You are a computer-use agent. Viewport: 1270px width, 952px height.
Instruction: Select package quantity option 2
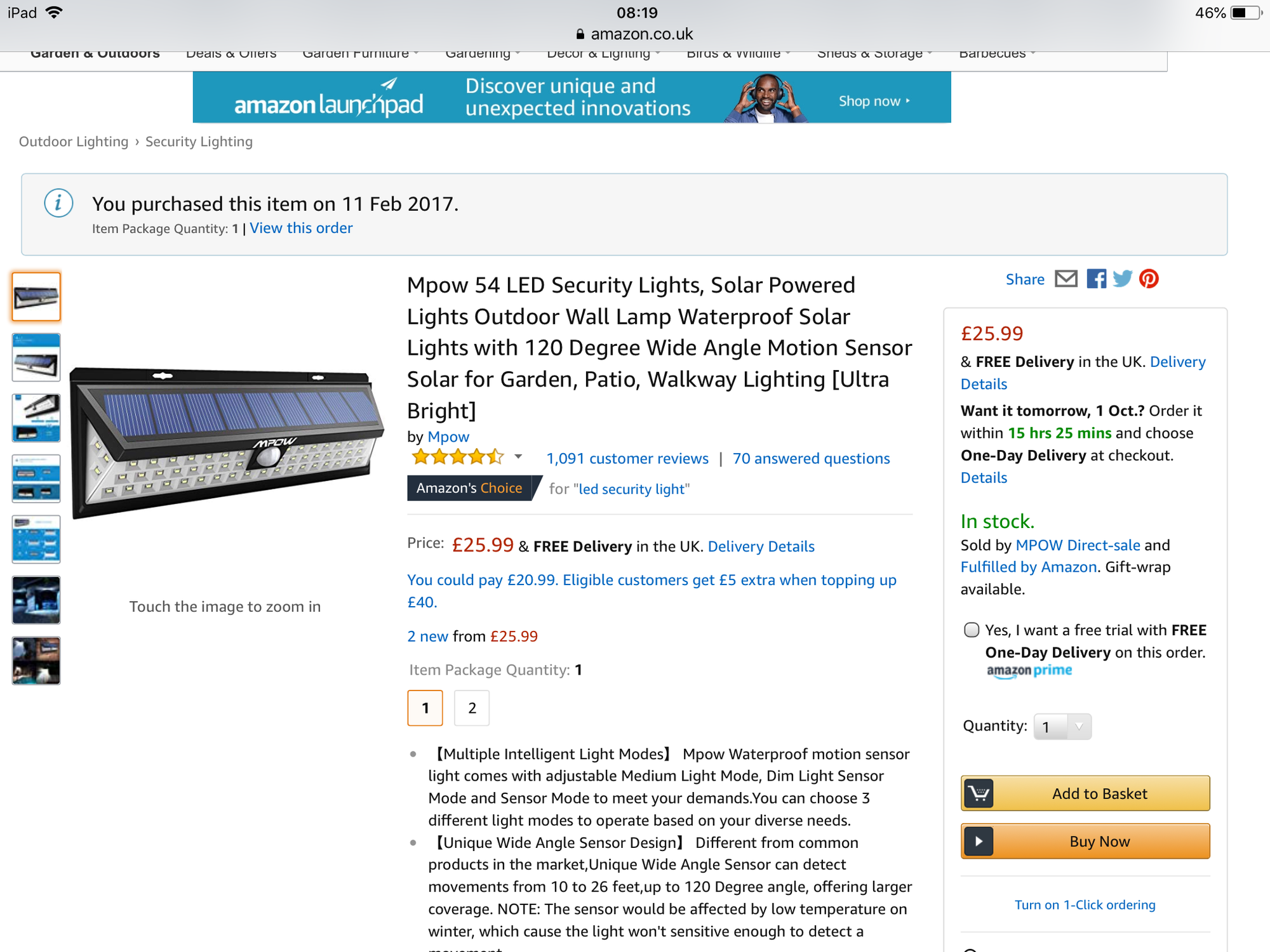(x=472, y=708)
